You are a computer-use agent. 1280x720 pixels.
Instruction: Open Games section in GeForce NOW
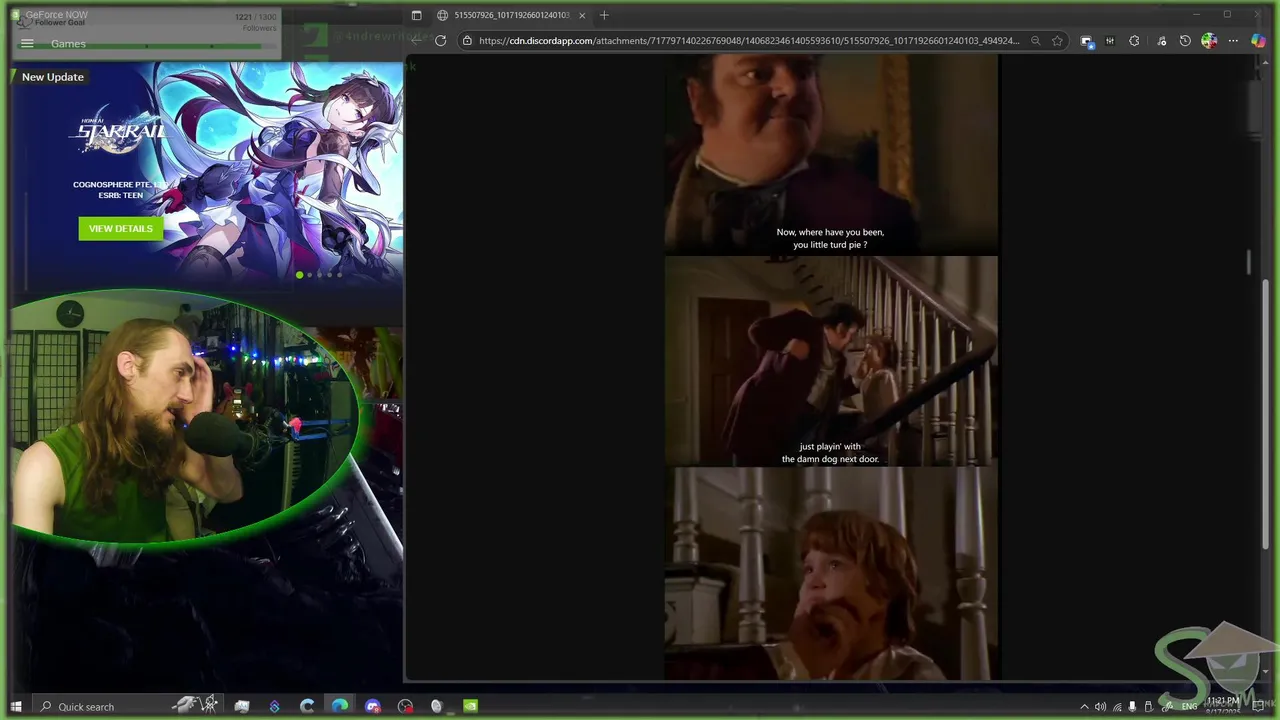[68, 44]
